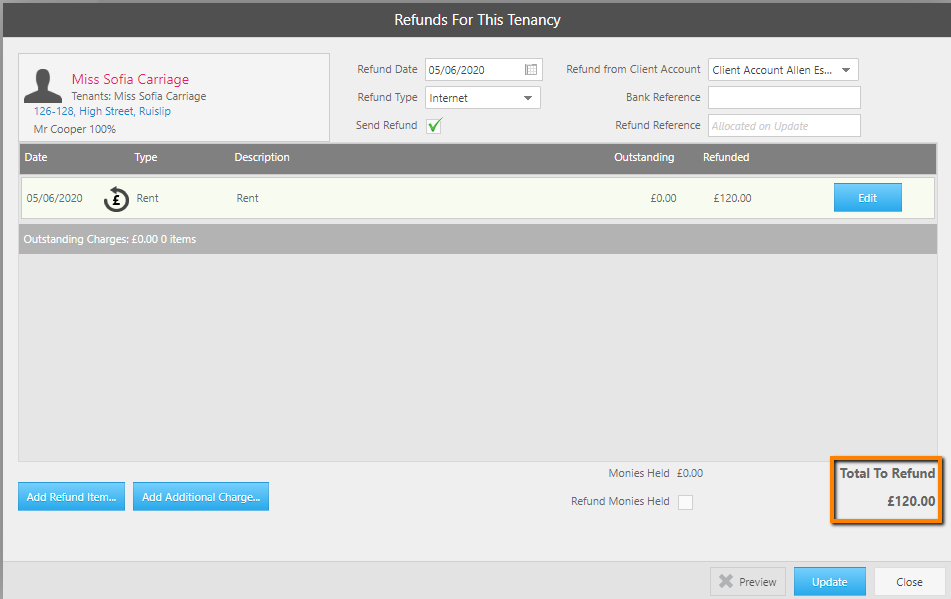This screenshot has width=951, height=599.
Task: Click the Outstanding Charges summary bar
Action: click(x=478, y=239)
